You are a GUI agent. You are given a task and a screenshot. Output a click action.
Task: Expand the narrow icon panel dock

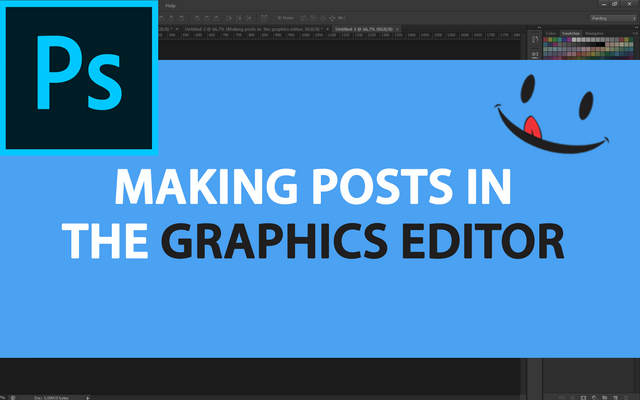539,27
